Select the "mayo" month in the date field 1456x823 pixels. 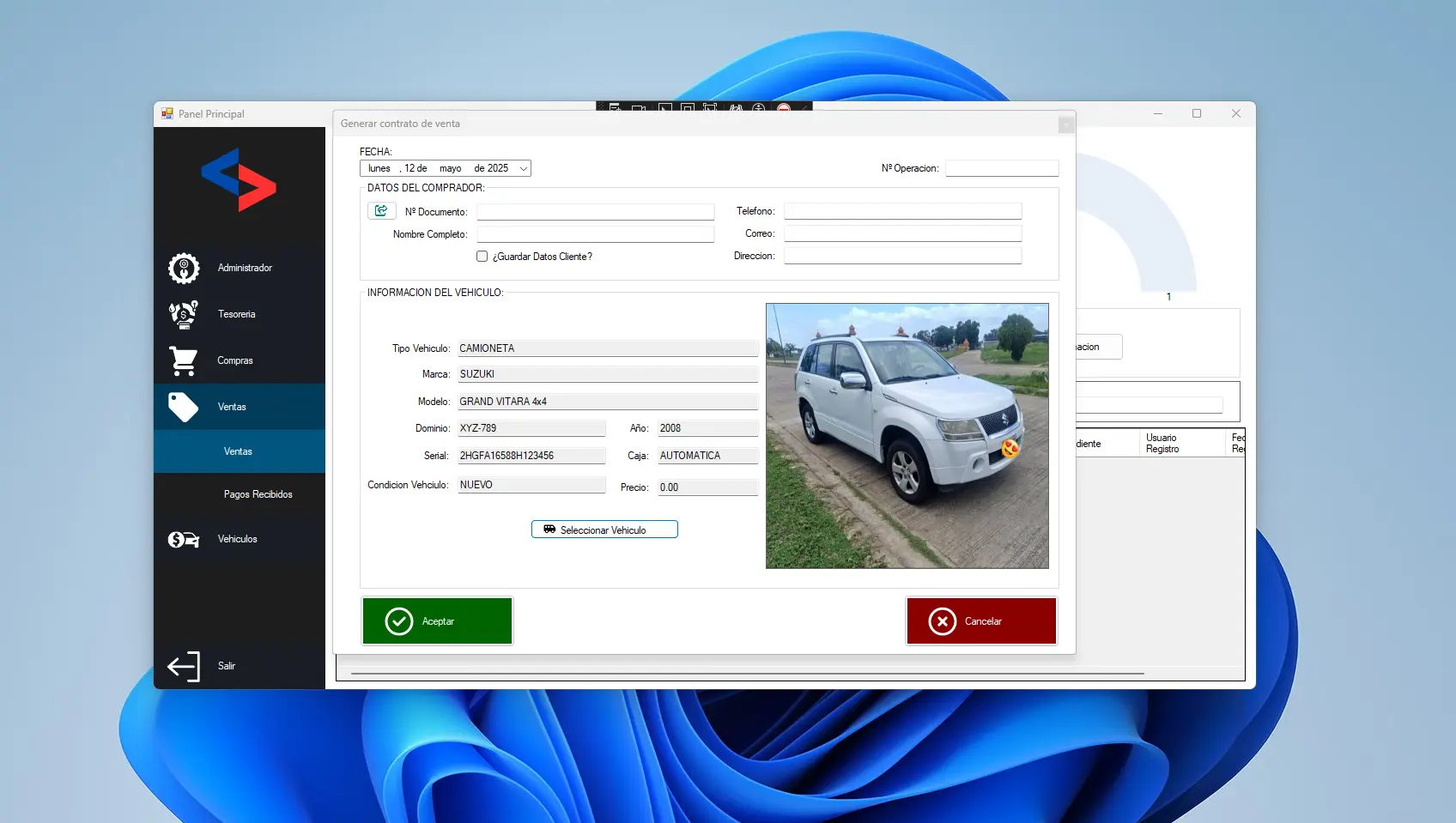point(451,168)
